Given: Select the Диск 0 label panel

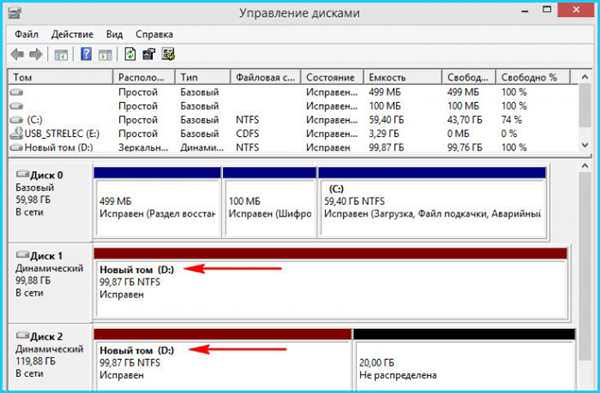Looking at the screenshot, I should [50, 201].
